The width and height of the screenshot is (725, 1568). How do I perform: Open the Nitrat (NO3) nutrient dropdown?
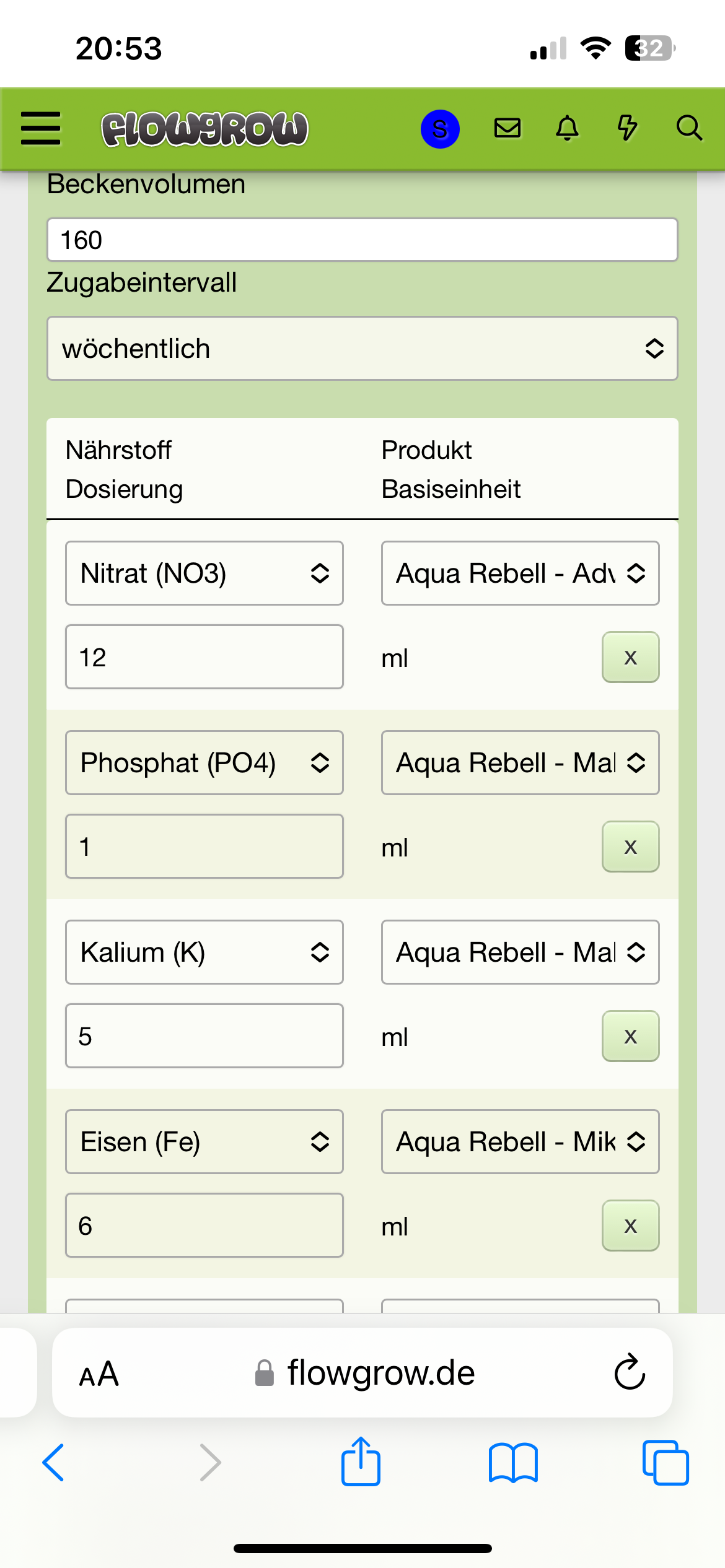coord(204,573)
